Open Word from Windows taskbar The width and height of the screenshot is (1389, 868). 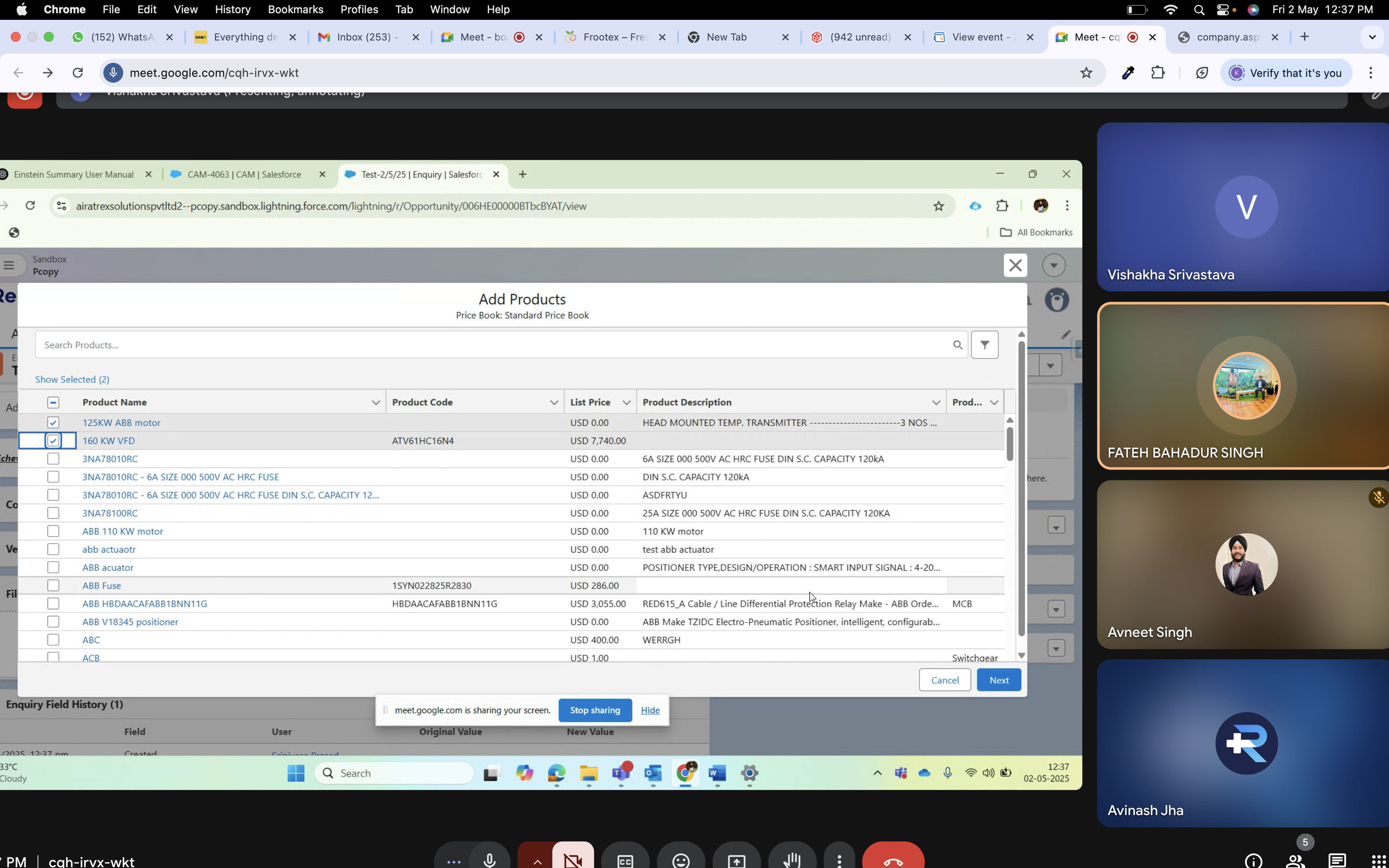pyautogui.click(x=718, y=773)
